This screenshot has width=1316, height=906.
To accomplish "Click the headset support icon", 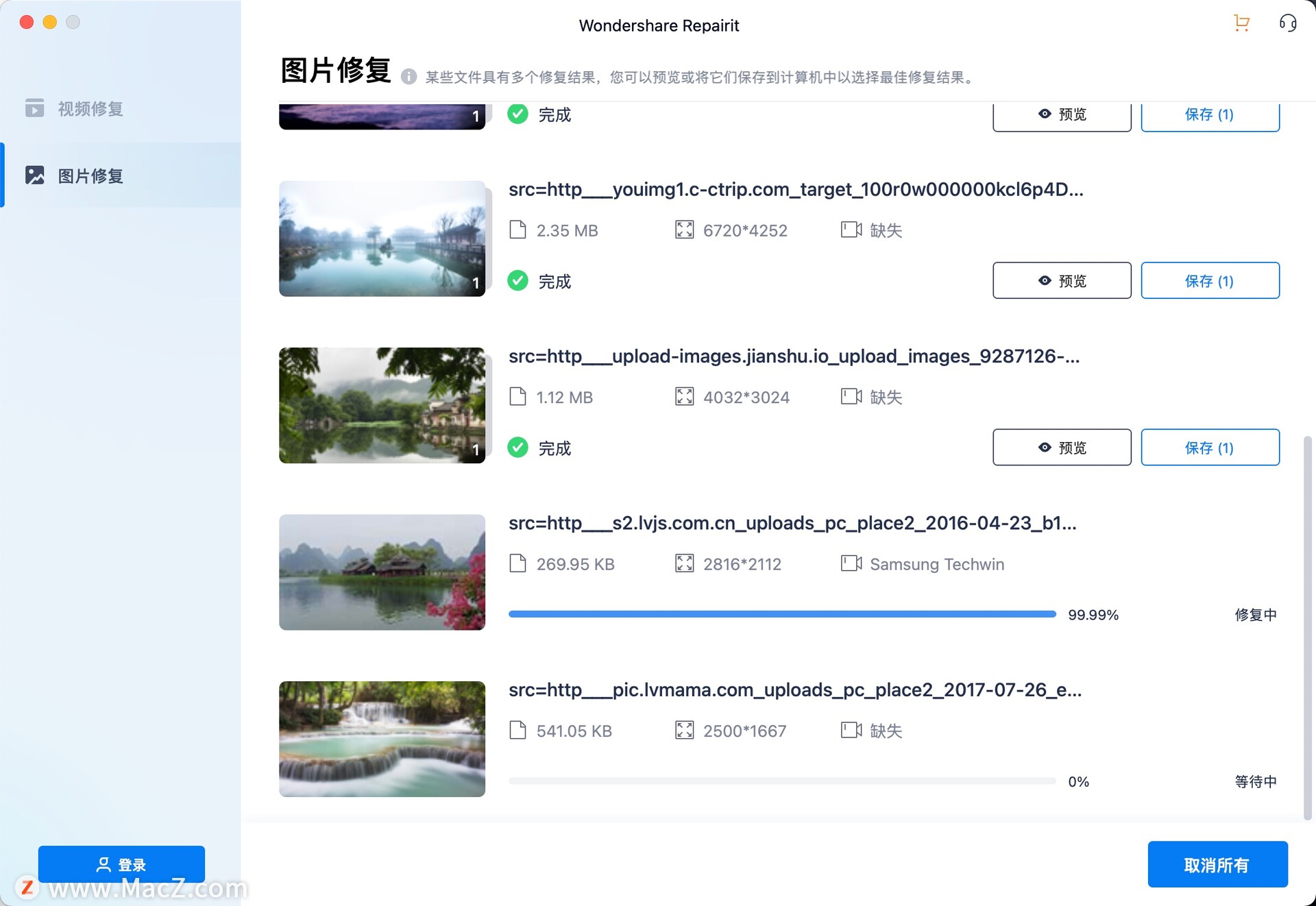I will click(x=1288, y=23).
